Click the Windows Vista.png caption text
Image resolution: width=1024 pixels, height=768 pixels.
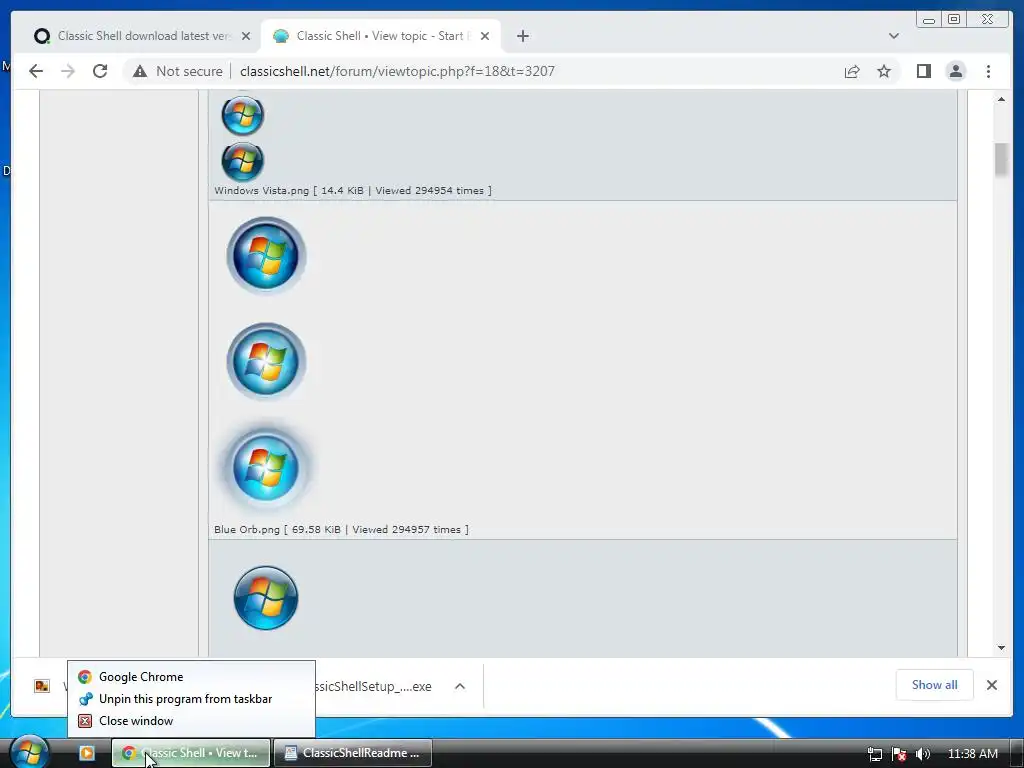click(x=353, y=191)
